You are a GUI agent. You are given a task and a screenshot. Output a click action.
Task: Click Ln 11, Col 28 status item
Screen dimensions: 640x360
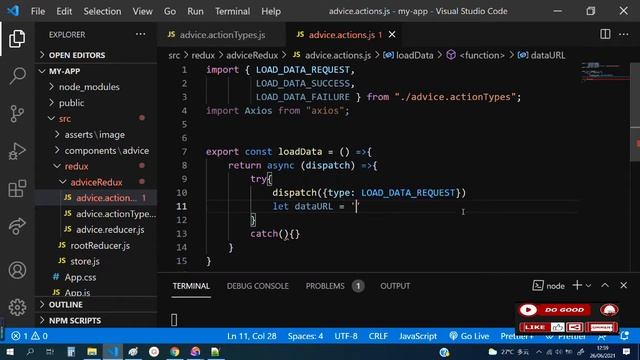(251, 336)
